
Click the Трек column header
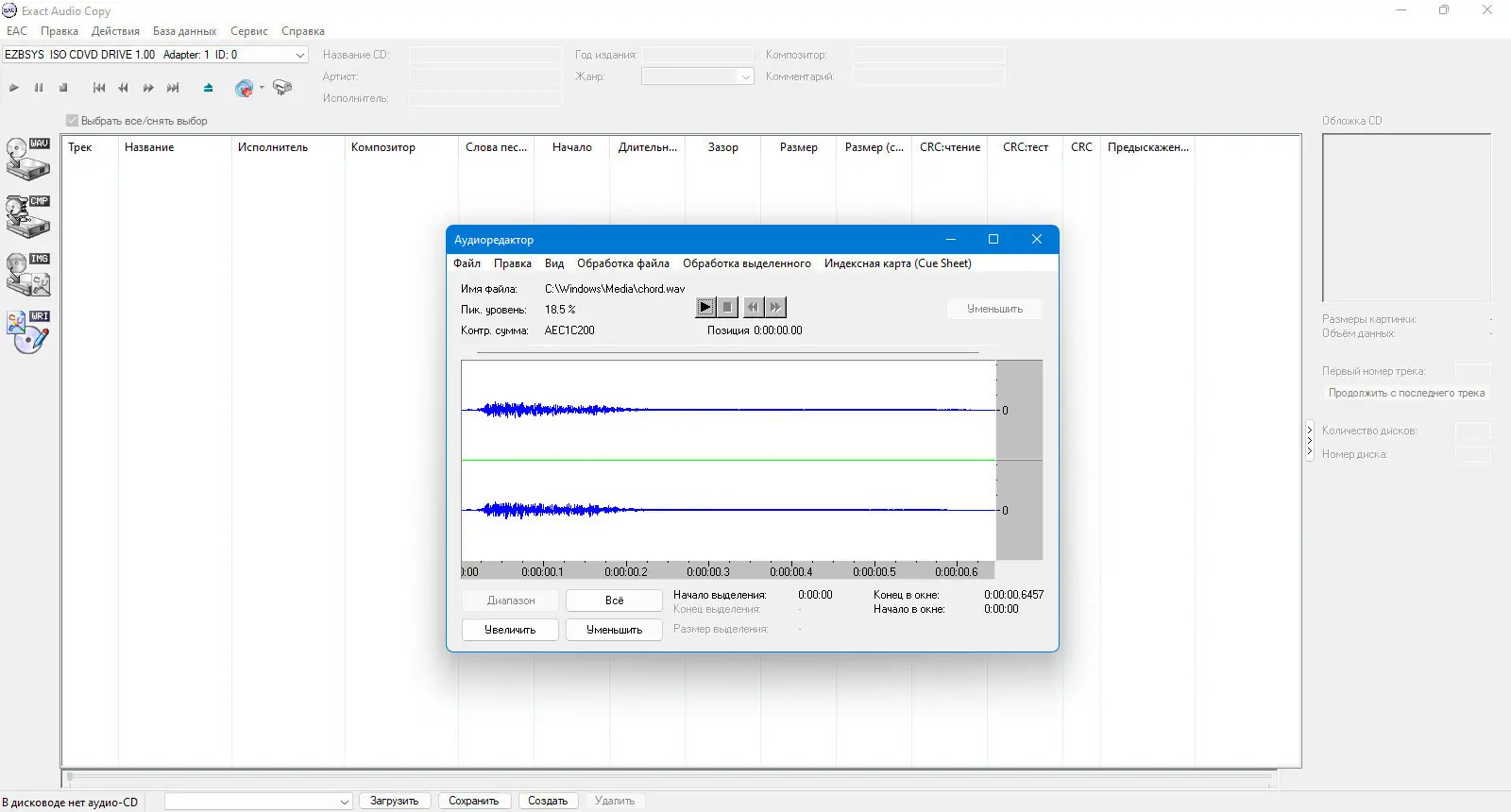click(x=91, y=147)
